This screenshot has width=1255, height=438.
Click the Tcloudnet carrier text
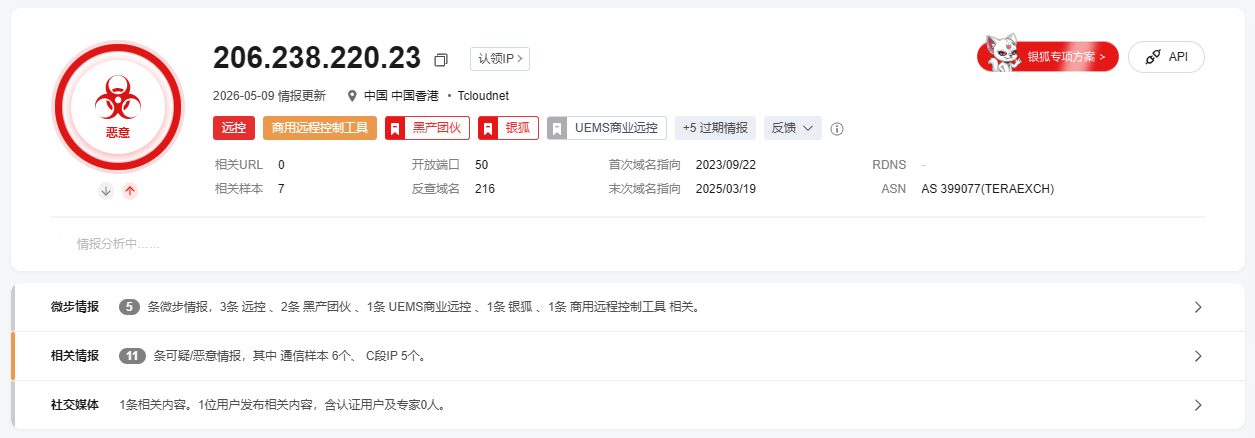click(x=484, y=96)
